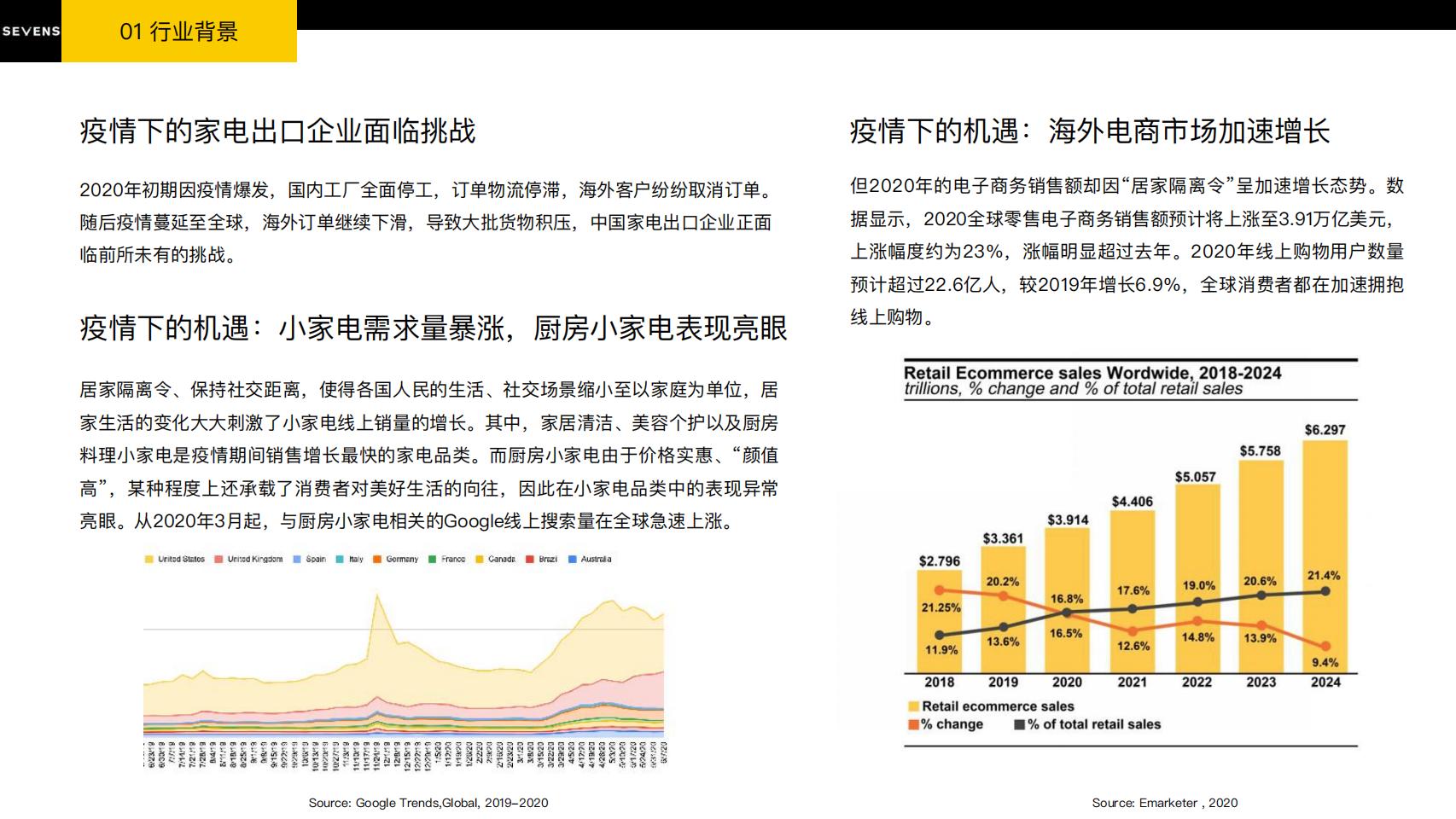
Task: Click the 2024 axis label
Action: point(1325,682)
